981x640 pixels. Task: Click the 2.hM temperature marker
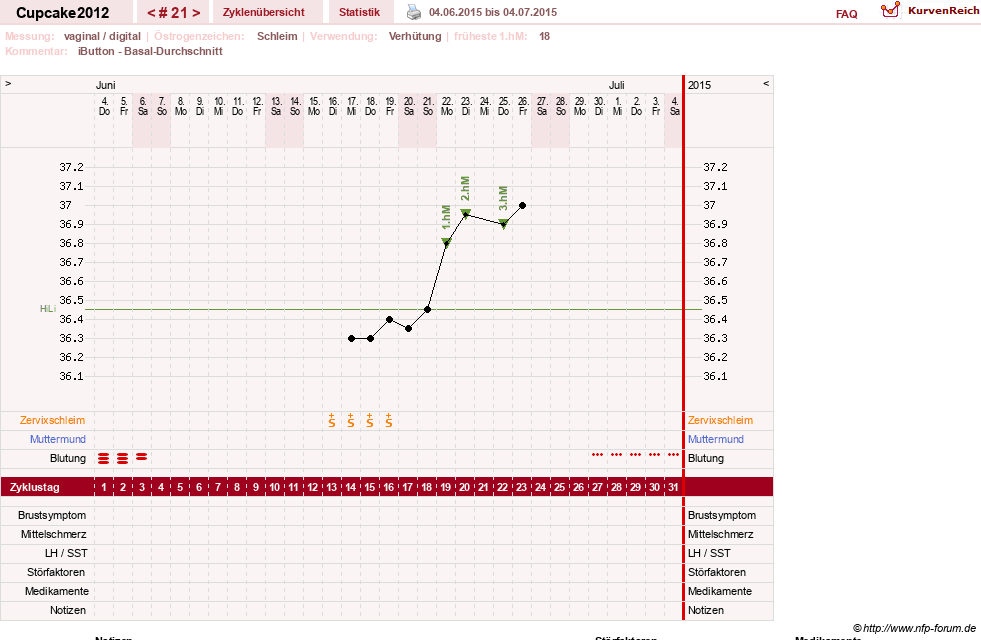click(465, 214)
